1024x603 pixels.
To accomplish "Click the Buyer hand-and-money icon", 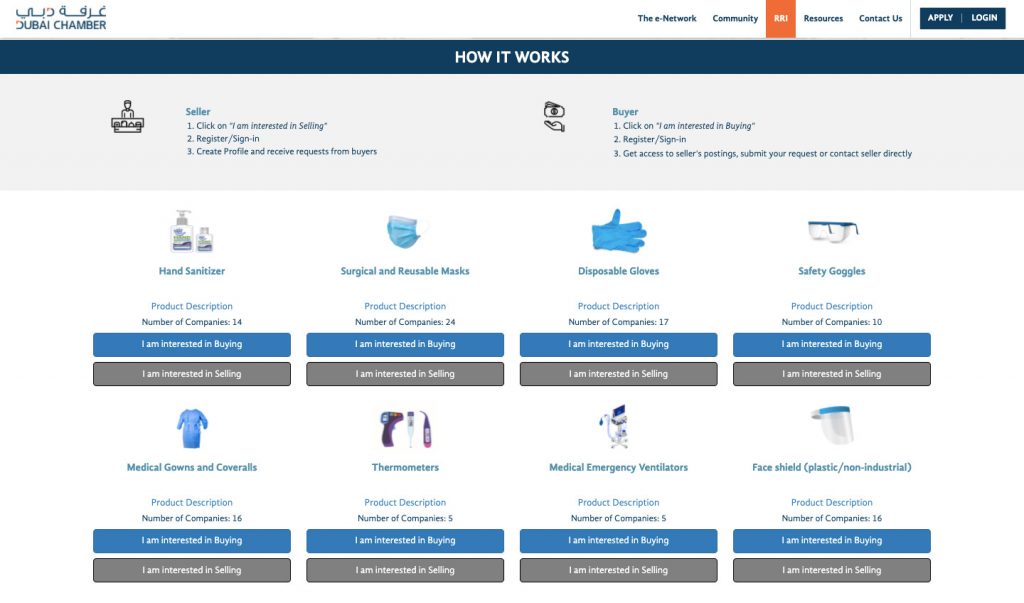I will pos(554,117).
